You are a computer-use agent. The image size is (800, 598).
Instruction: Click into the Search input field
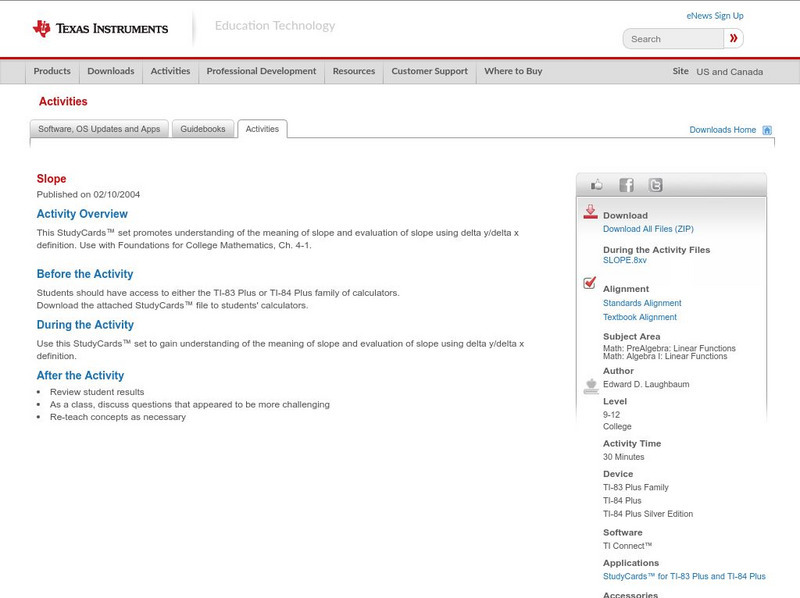click(x=675, y=39)
